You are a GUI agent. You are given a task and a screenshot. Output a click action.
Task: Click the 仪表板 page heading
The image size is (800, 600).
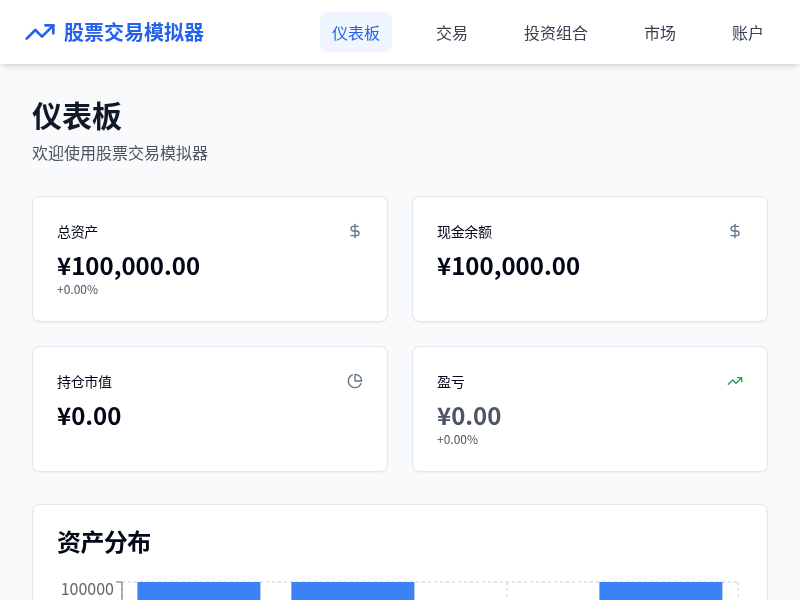pyautogui.click(x=77, y=116)
